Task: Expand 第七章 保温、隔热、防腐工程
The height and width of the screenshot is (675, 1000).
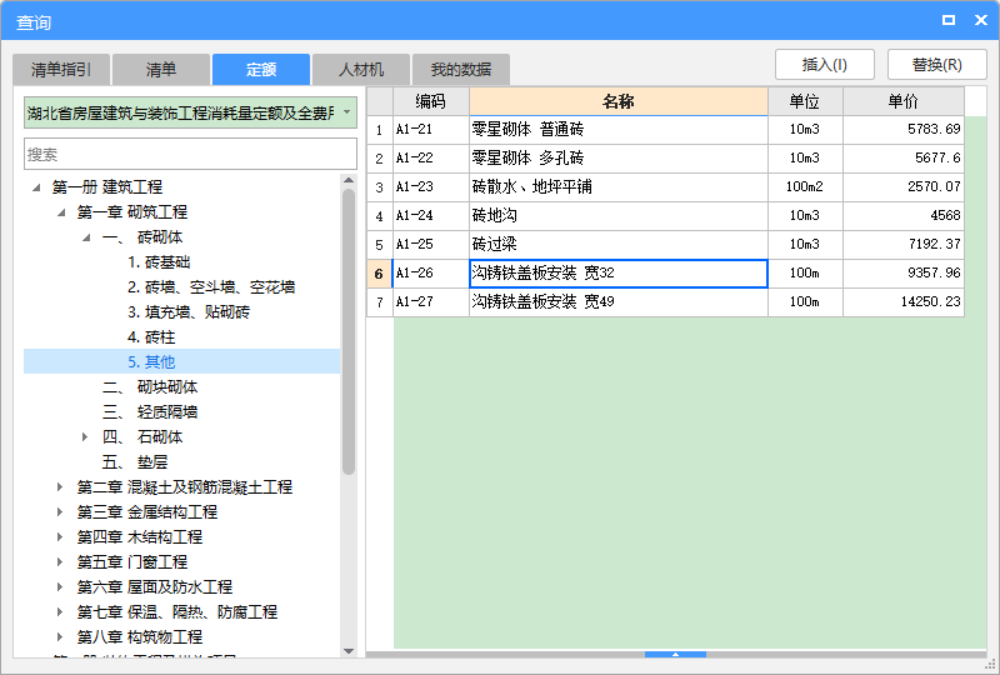Action: pos(59,612)
